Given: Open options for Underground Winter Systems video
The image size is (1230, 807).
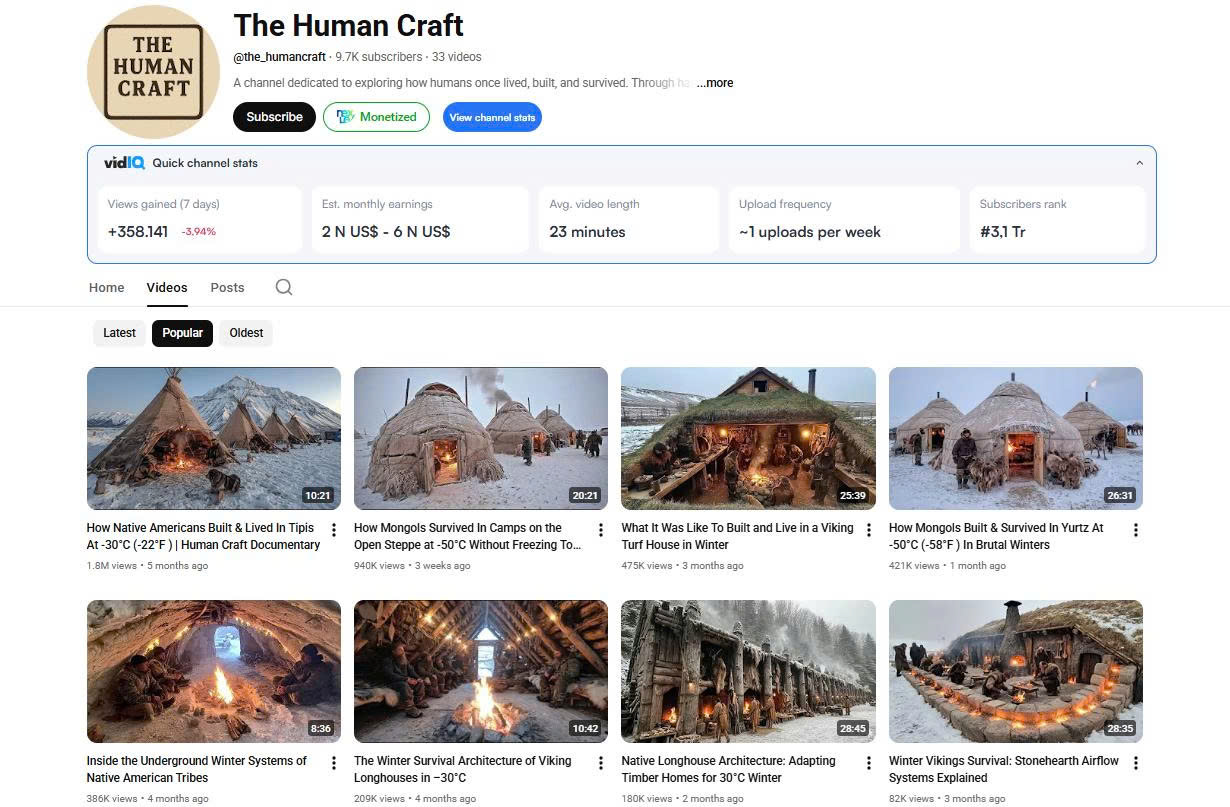Looking at the screenshot, I should 334,763.
